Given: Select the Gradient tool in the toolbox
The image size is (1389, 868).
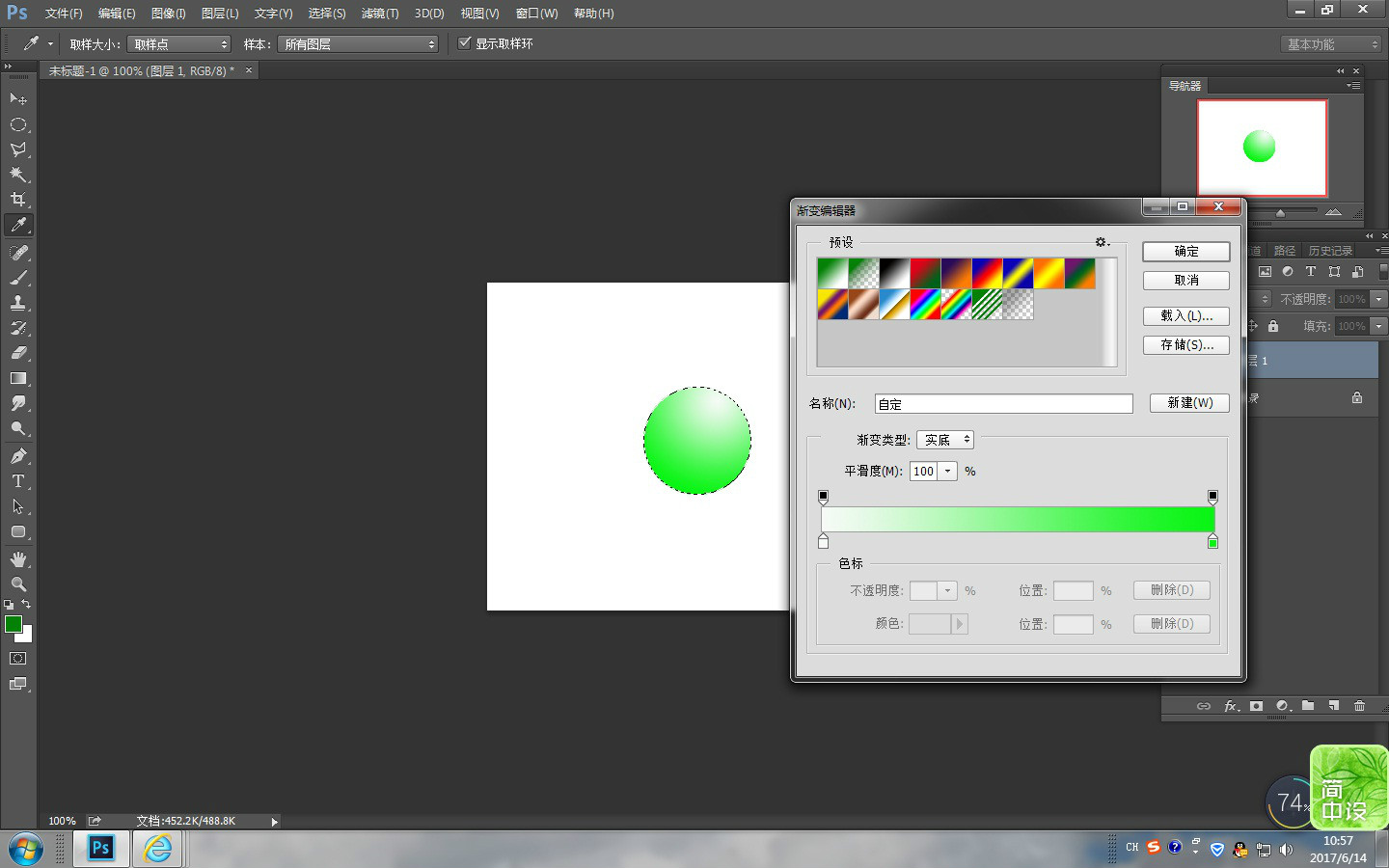Looking at the screenshot, I should coord(17,378).
